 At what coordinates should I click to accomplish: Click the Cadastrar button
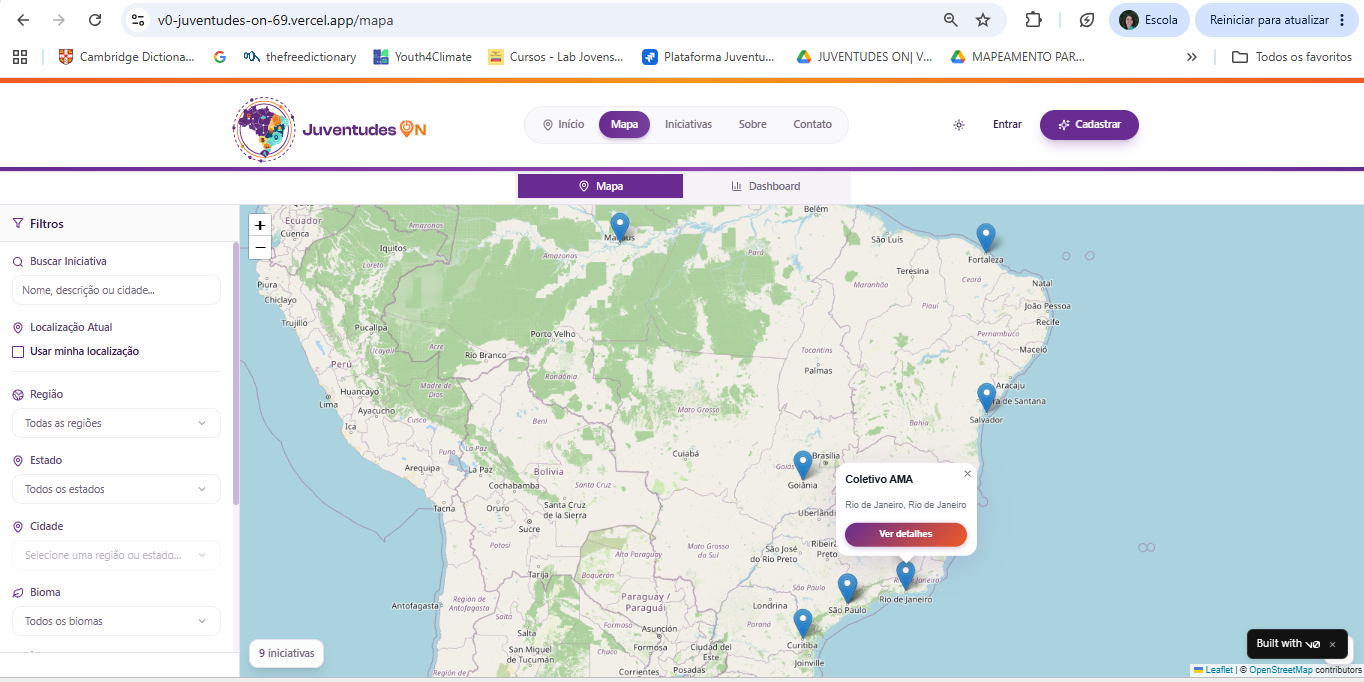click(1089, 125)
